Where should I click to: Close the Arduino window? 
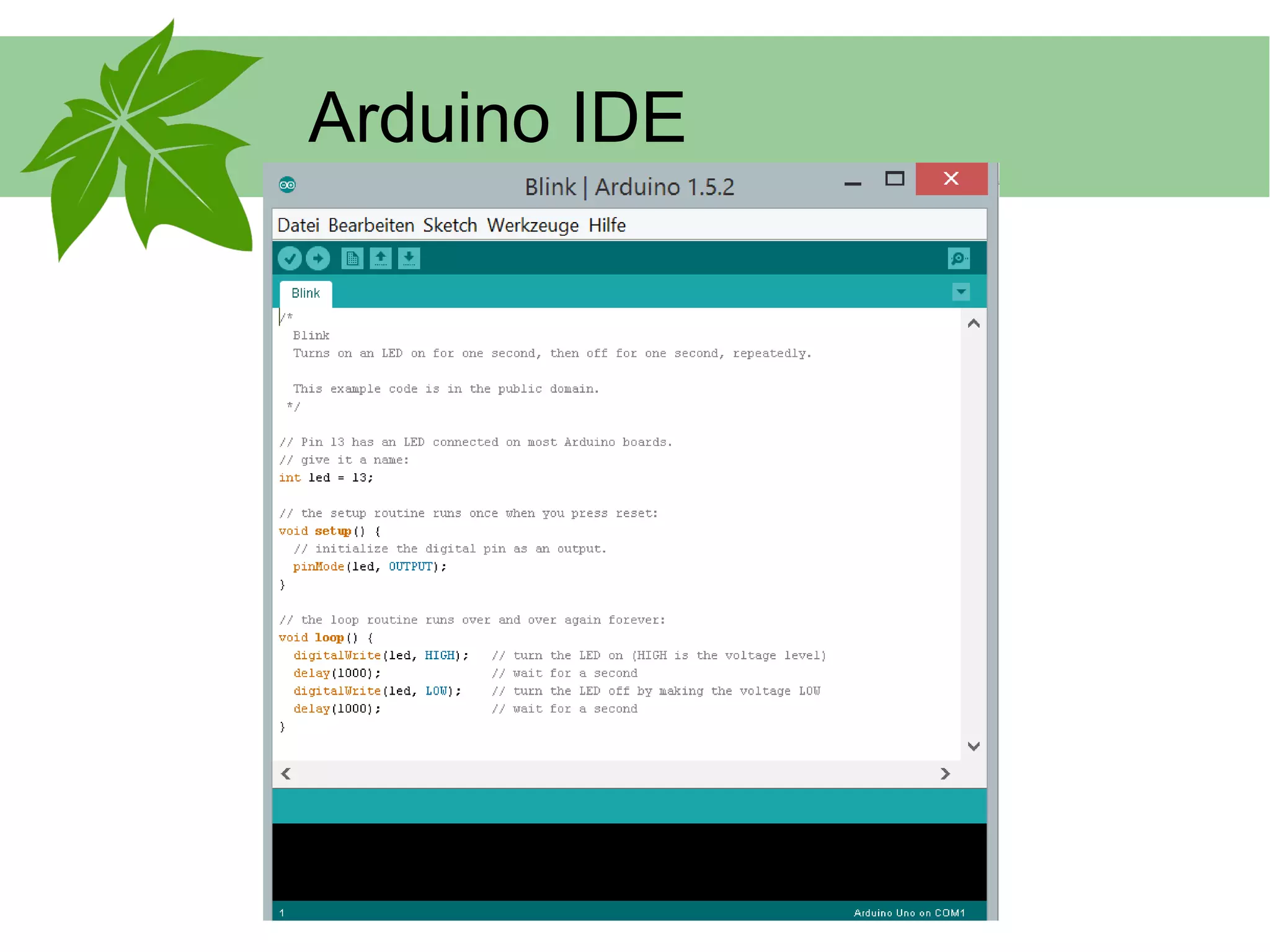click(x=951, y=179)
